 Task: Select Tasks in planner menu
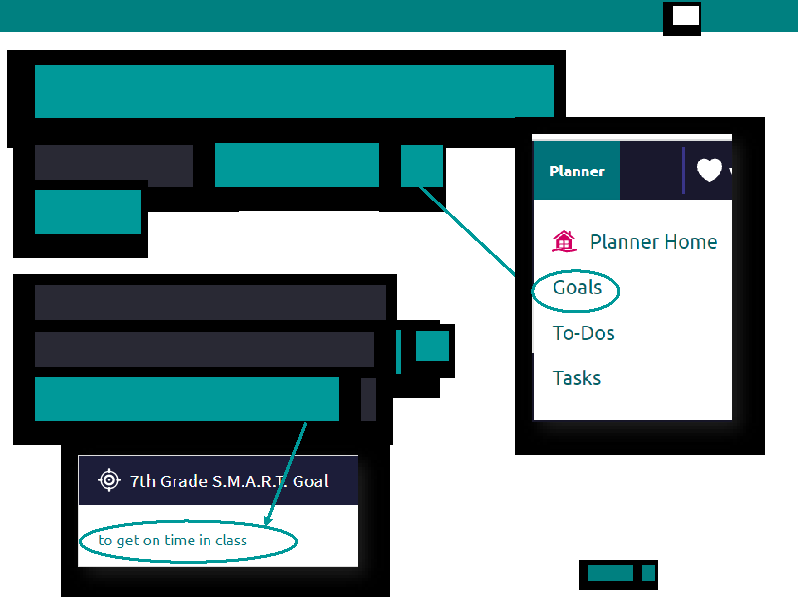(x=577, y=378)
